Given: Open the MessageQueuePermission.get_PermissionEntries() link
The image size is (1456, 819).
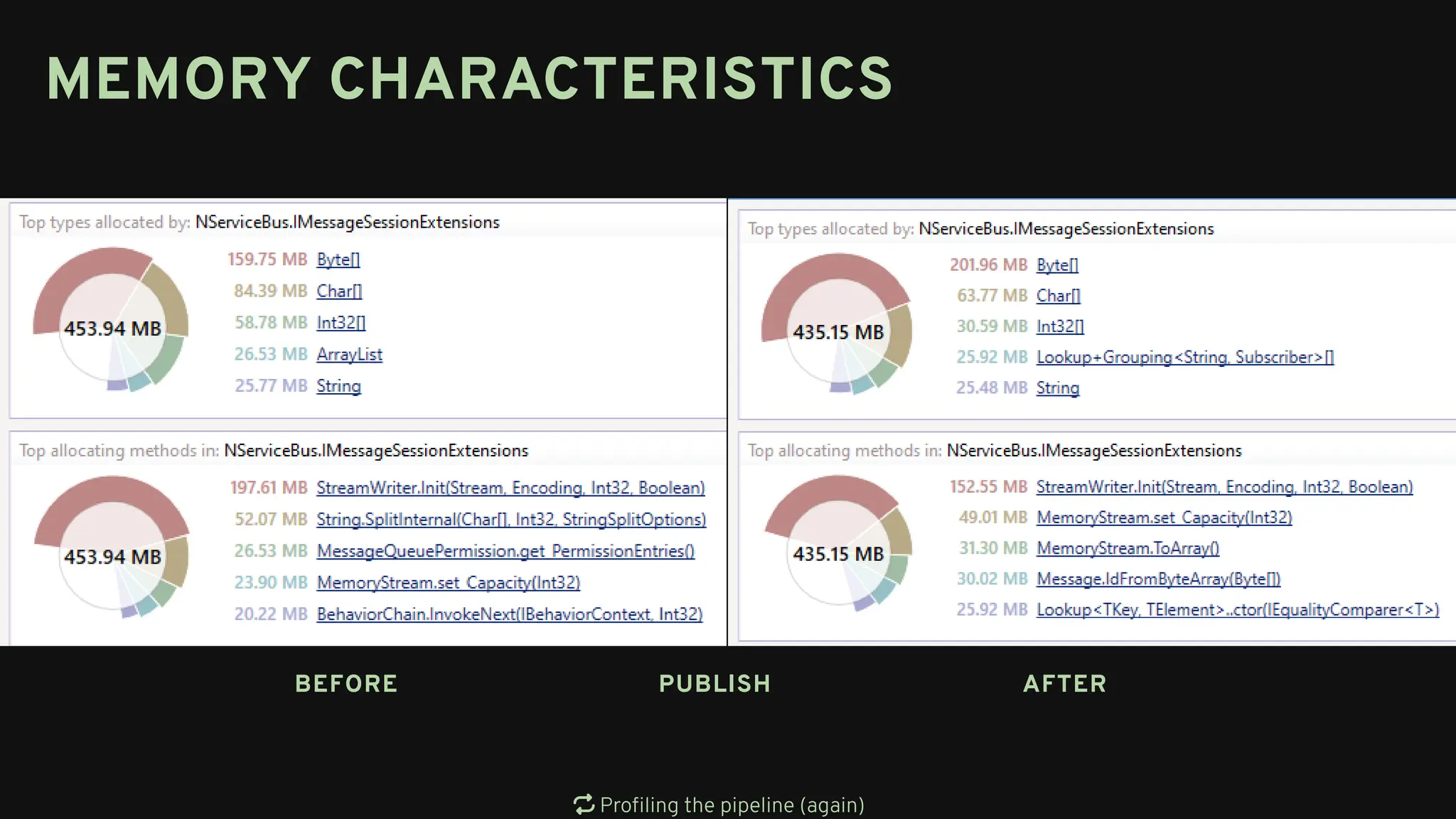Looking at the screenshot, I should pos(505,551).
